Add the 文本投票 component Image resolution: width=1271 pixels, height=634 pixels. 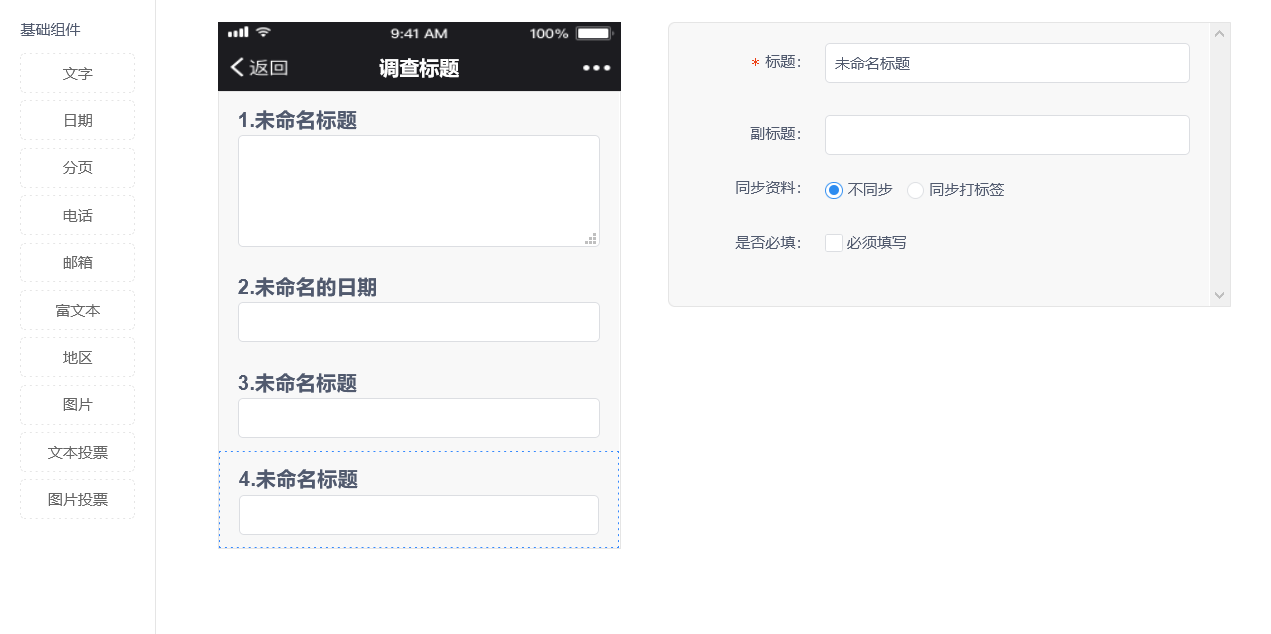click(77, 452)
